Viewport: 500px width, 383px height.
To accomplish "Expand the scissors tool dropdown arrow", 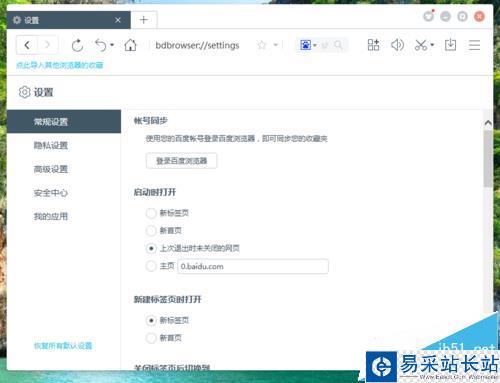I will pyautogui.click(x=432, y=45).
